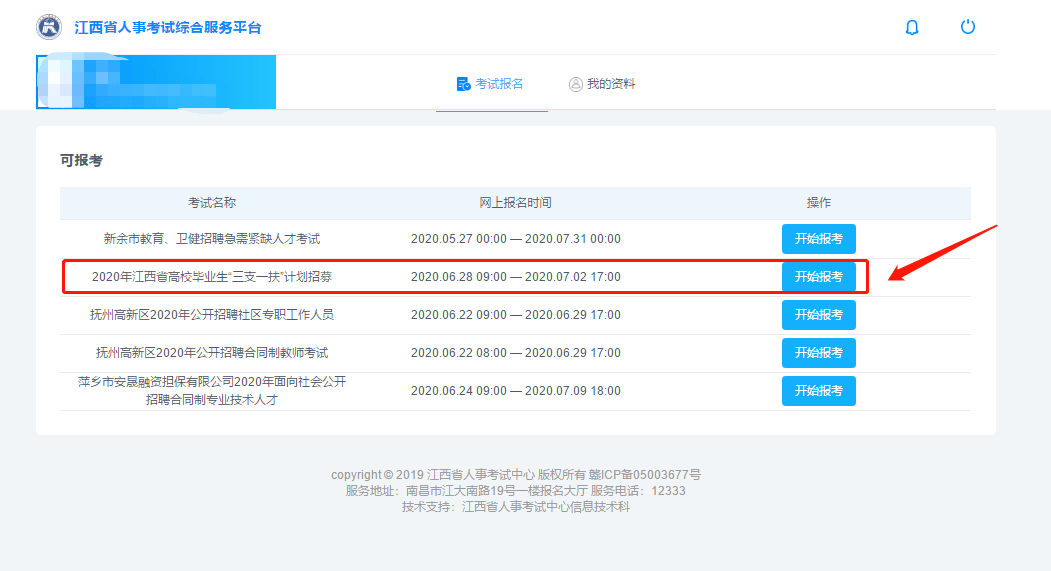
Task: Select the 操作 column header
Action: pyautogui.click(x=818, y=202)
